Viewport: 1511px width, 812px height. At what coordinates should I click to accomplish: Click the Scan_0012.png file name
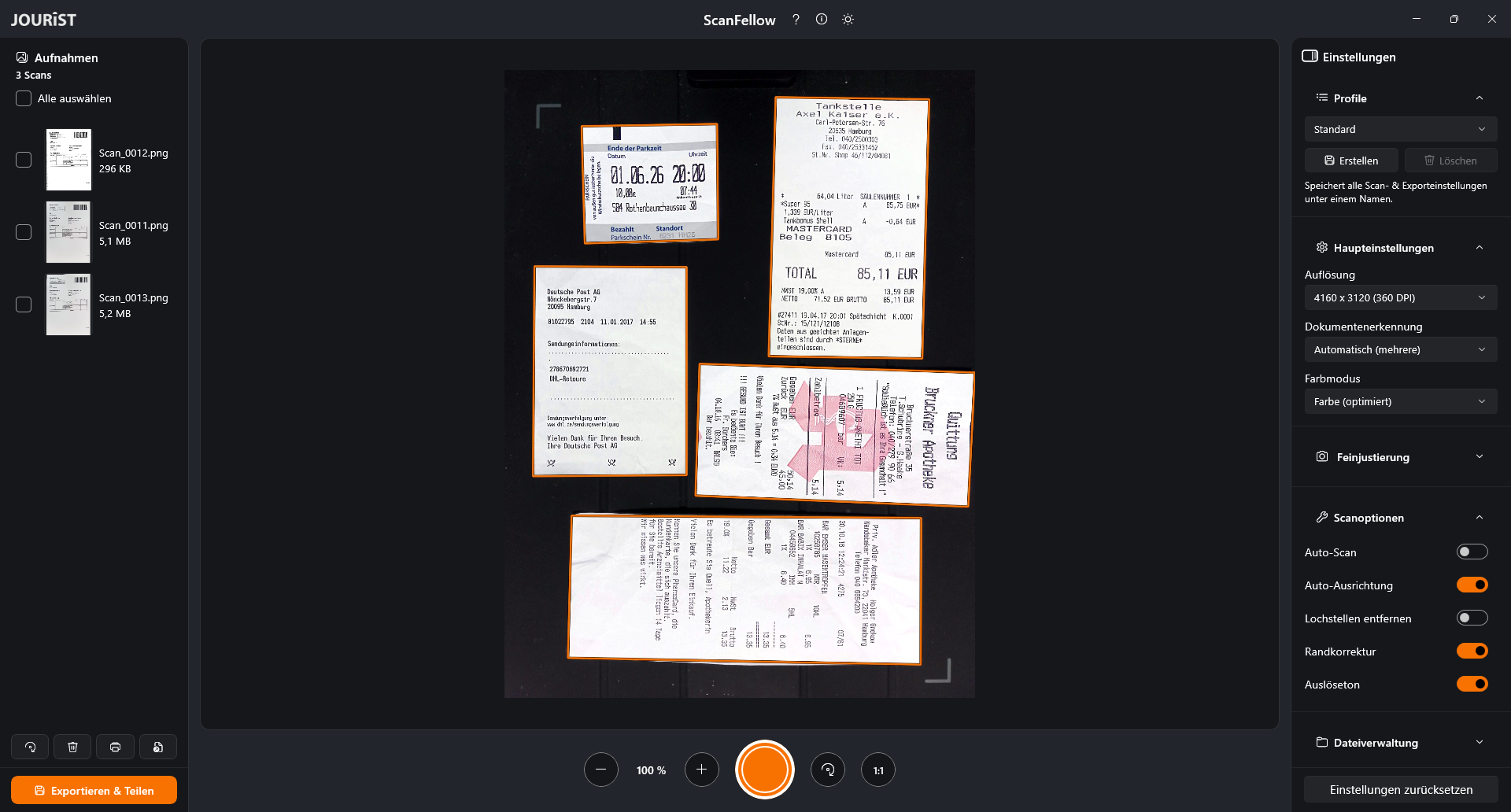134,153
